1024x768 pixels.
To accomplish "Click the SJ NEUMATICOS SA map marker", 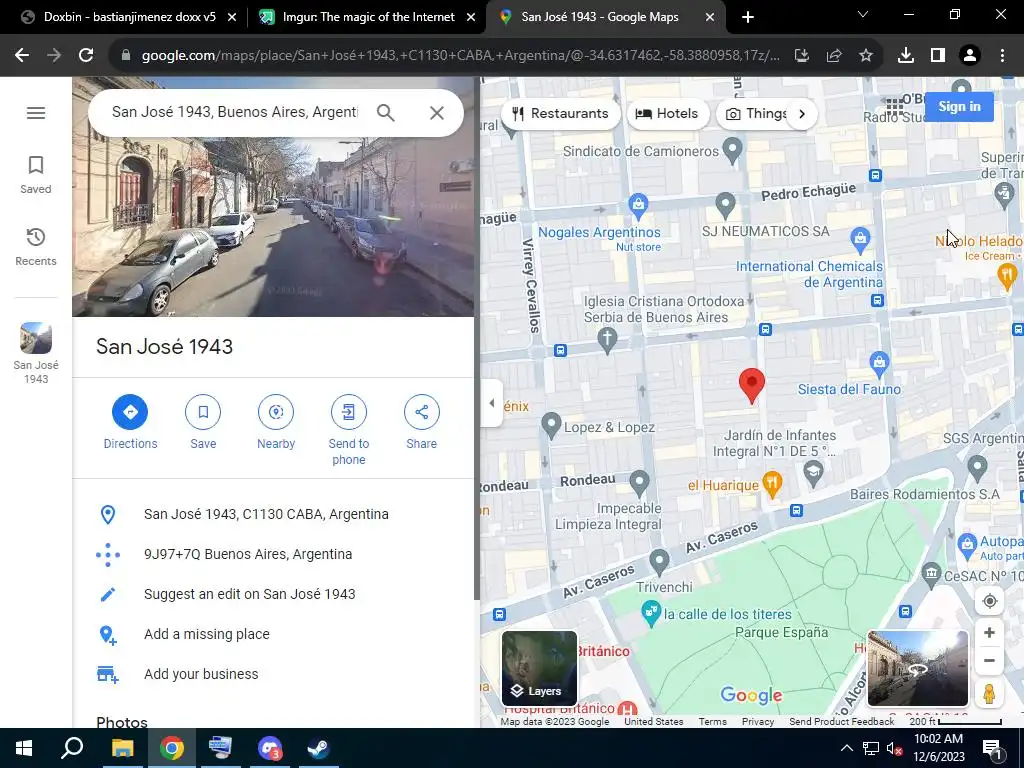I will tap(725, 206).
